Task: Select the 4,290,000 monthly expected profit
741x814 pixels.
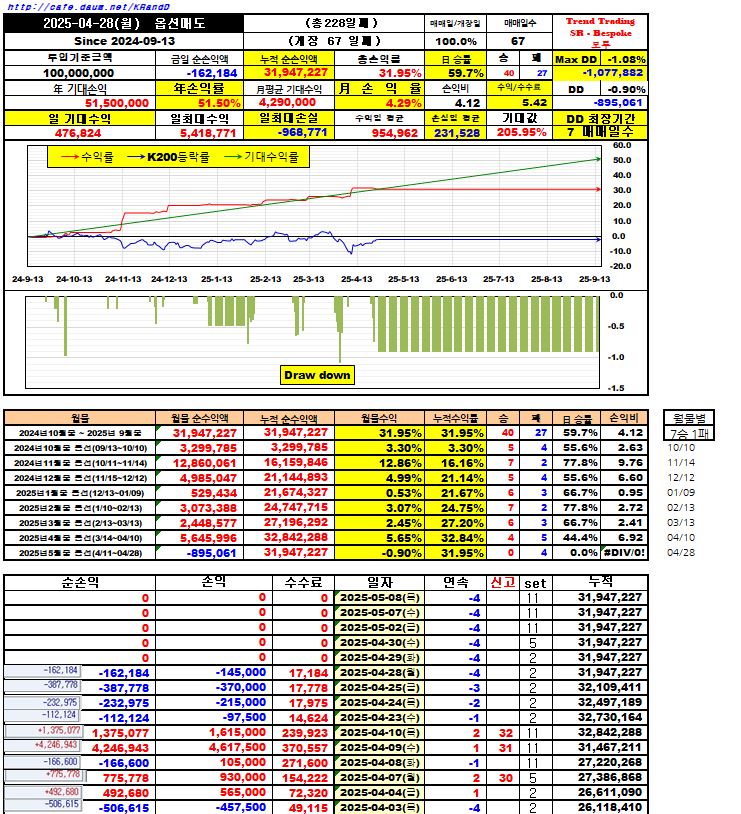Action: point(287,102)
